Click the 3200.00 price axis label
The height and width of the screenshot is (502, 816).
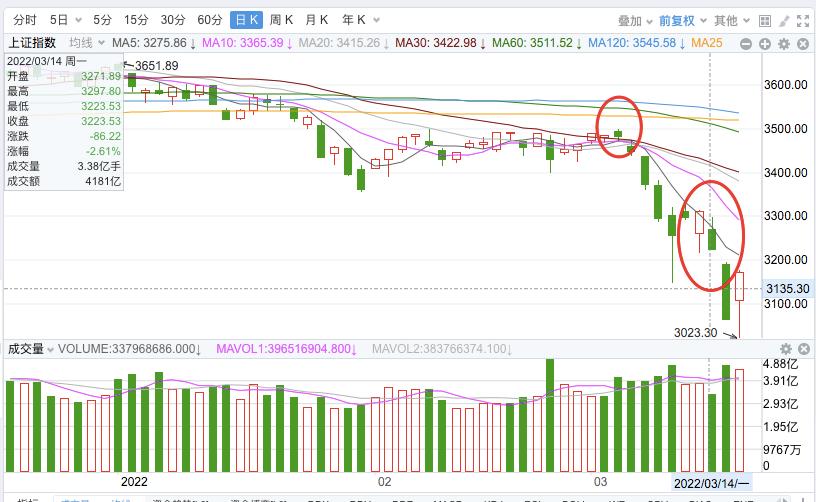pyautogui.click(x=785, y=260)
